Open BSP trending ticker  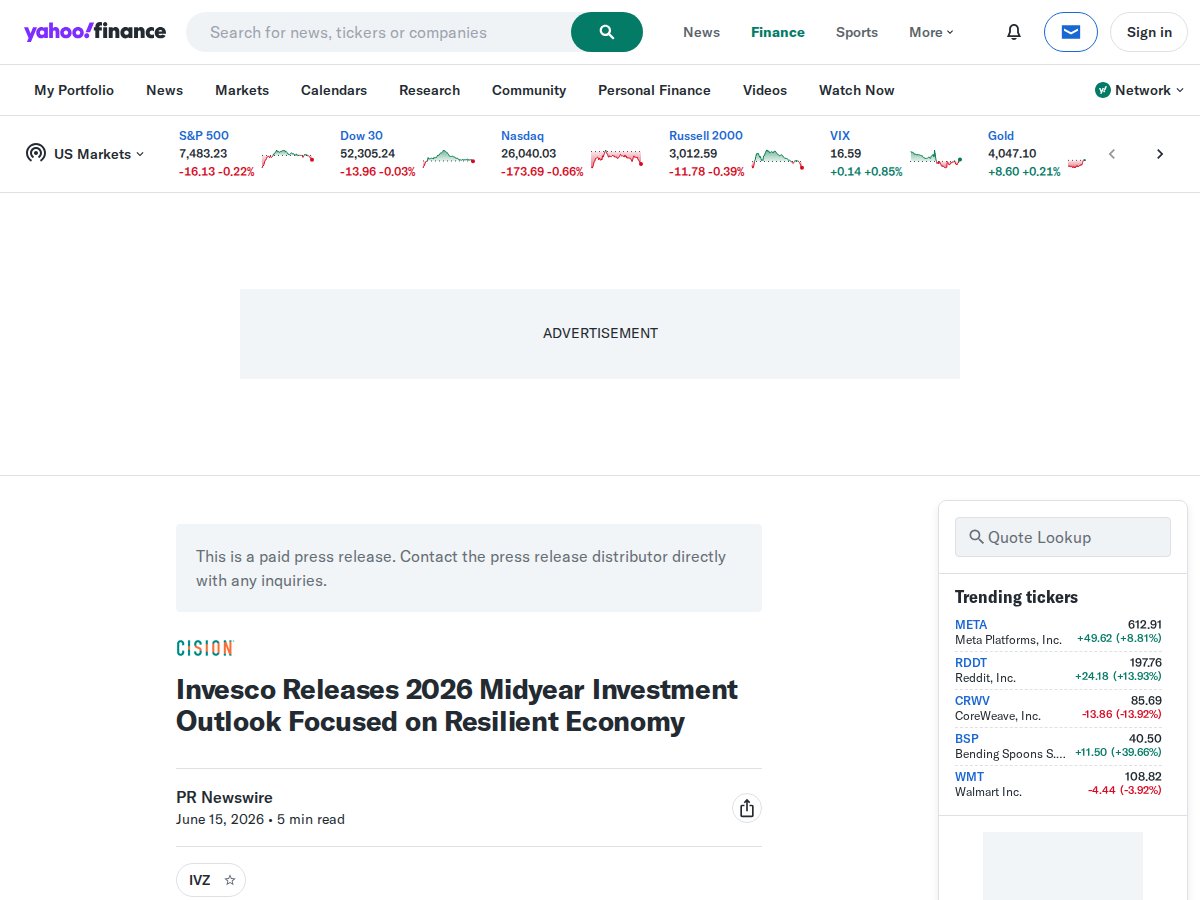pos(967,739)
